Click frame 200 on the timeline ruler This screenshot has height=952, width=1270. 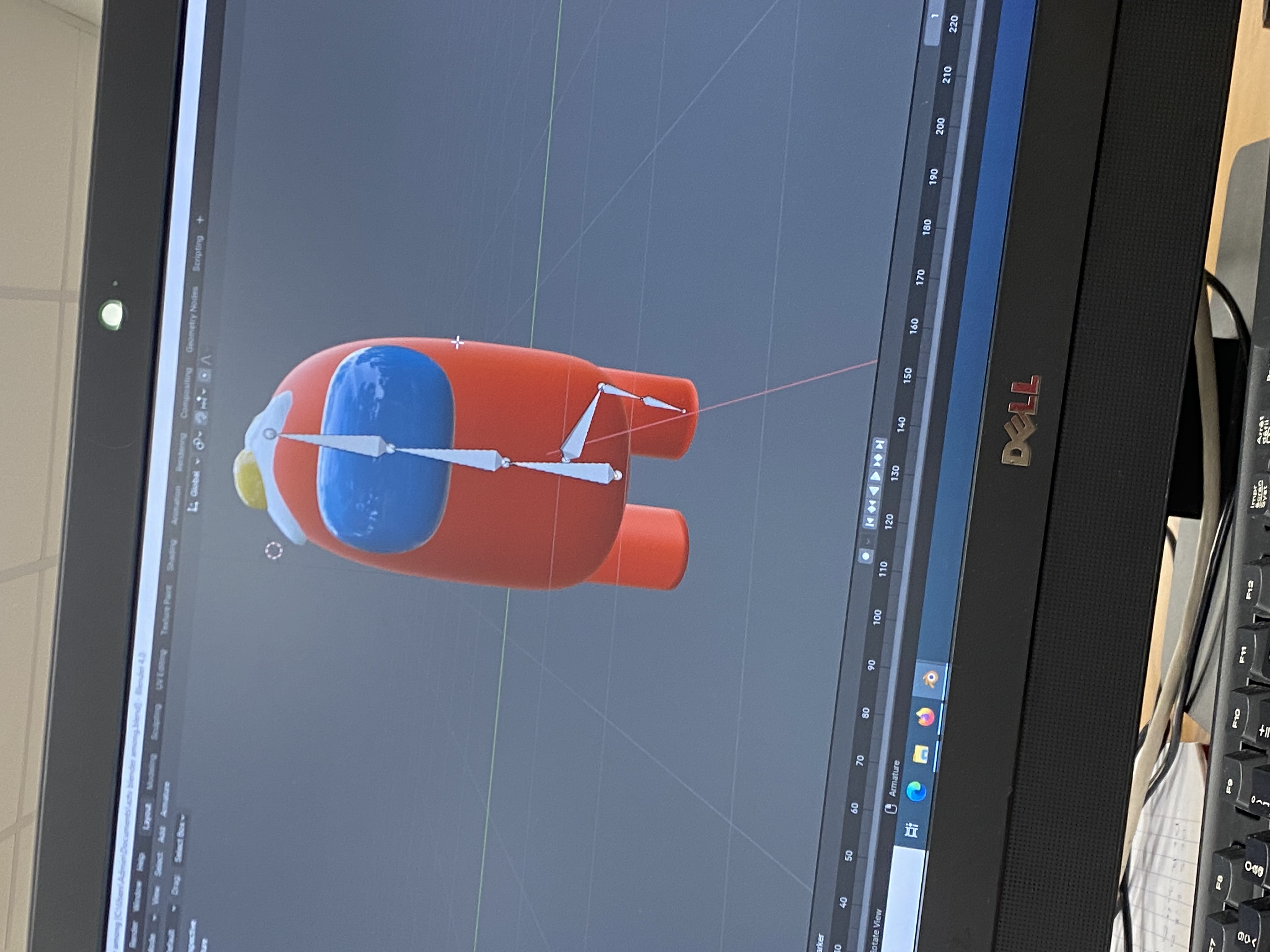940,126
